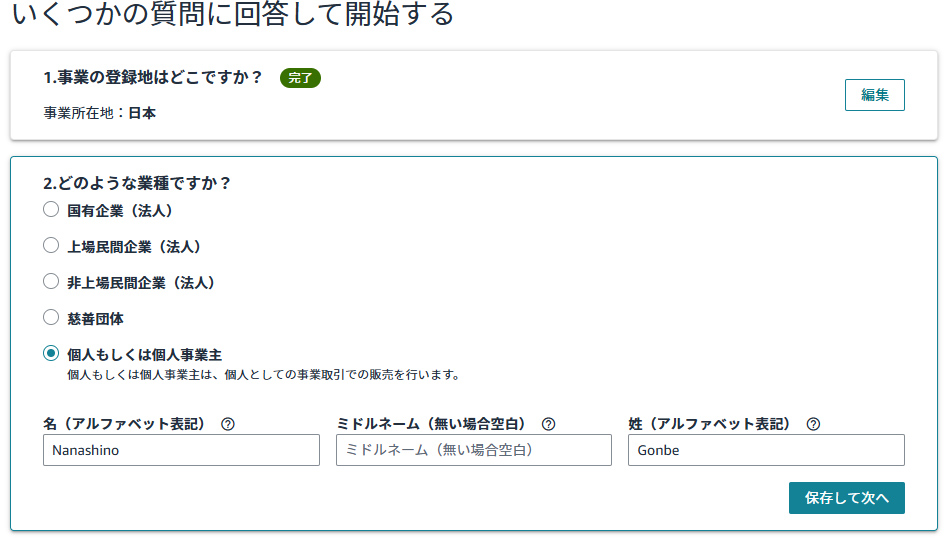Click the ミドルネーム（無い場合空白） field label
Screen dimensions: 950x538
click(431, 424)
